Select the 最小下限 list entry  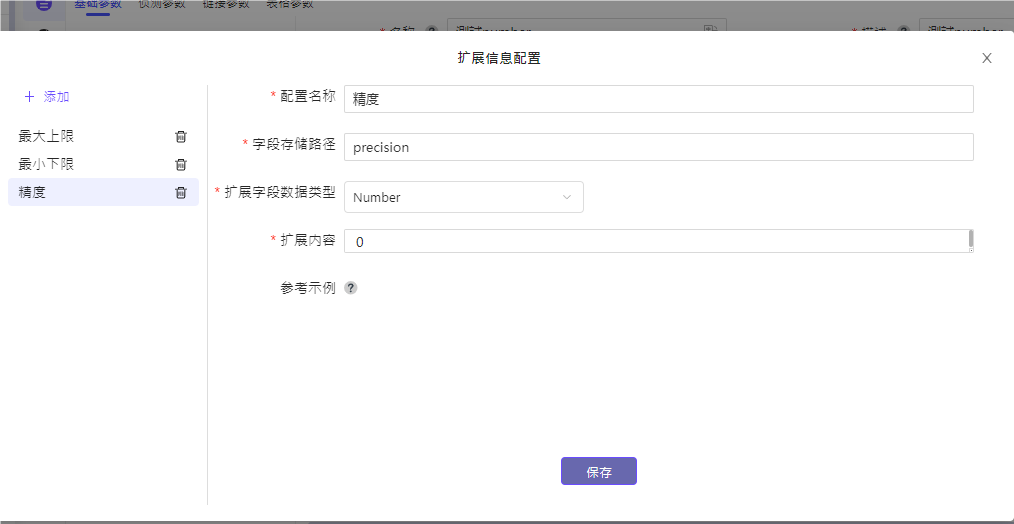46,164
